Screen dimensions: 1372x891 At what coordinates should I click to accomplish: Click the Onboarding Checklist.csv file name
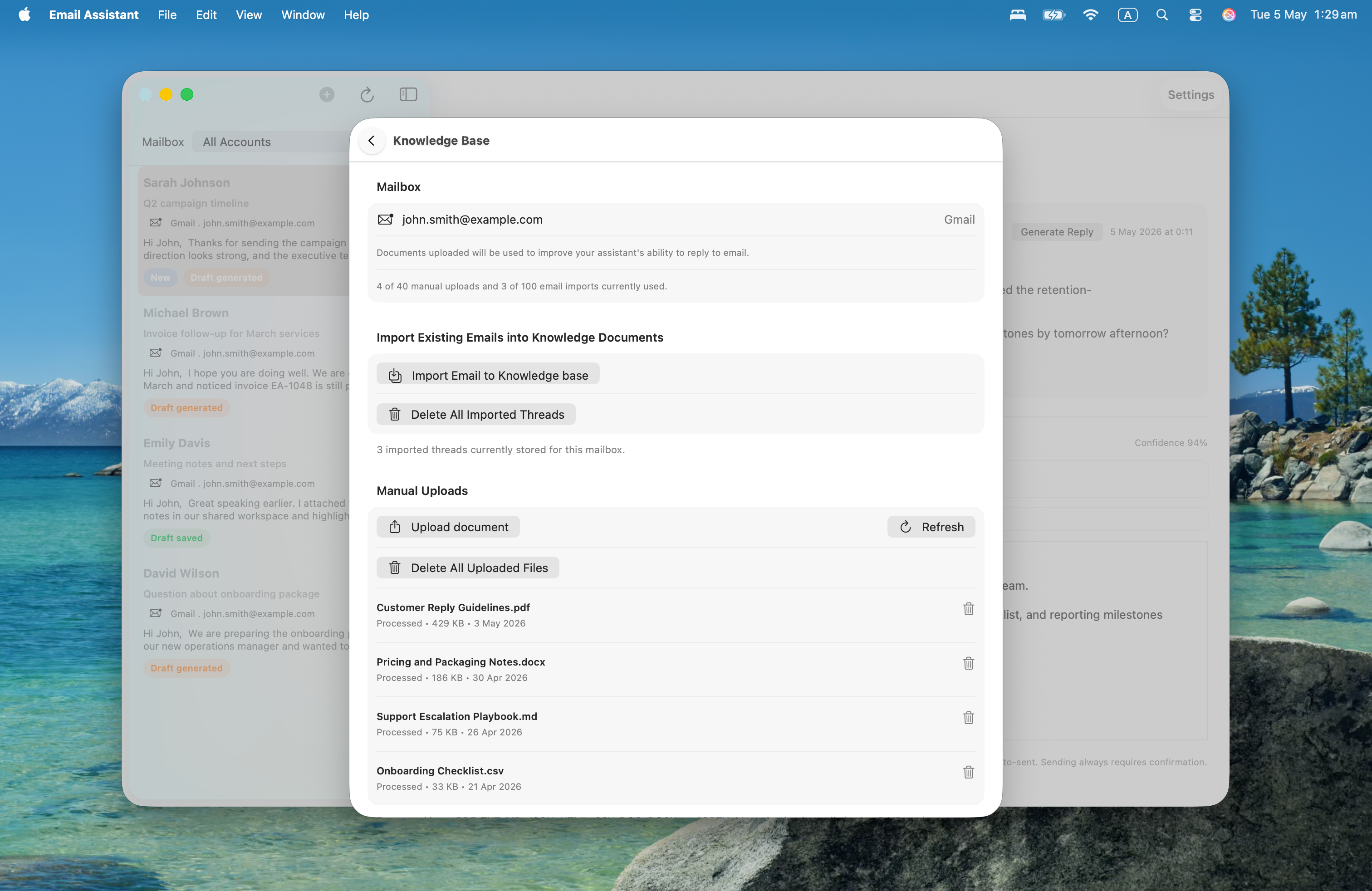click(x=440, y=770)
